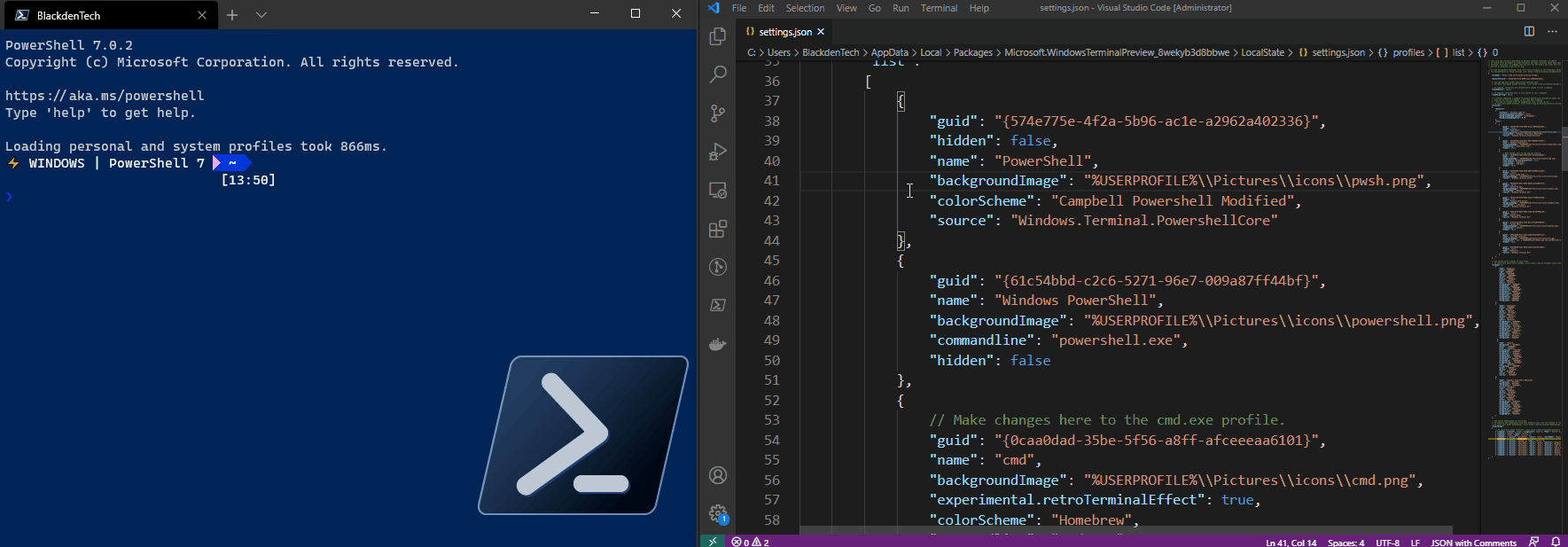The width and height of the screenshot is (1568, 547).
Task: Click LF end-of-line selector
Action: coord(1416,542)
